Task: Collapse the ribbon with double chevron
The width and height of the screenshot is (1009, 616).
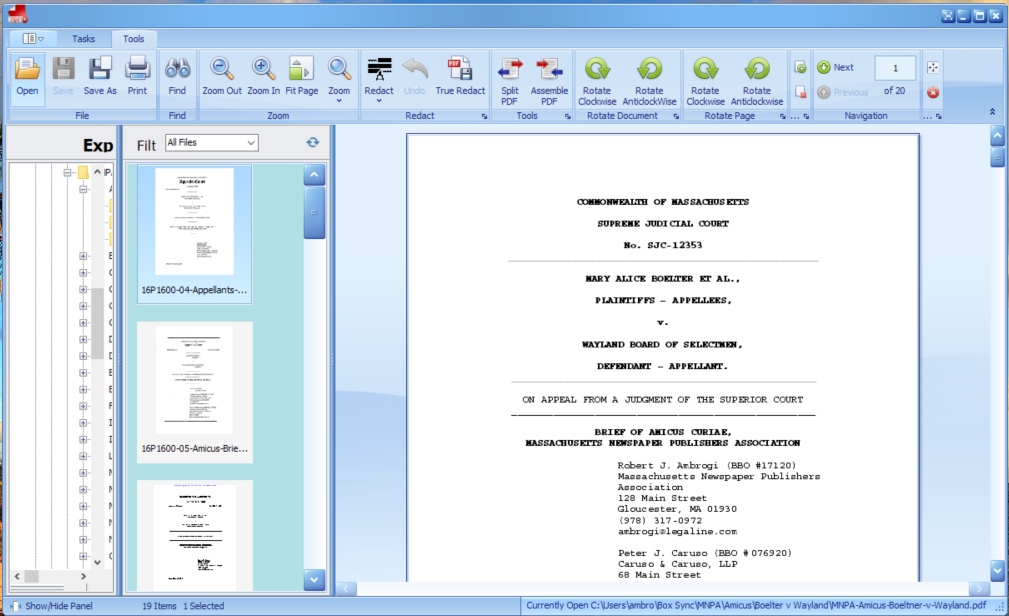Action: [992, 112]
